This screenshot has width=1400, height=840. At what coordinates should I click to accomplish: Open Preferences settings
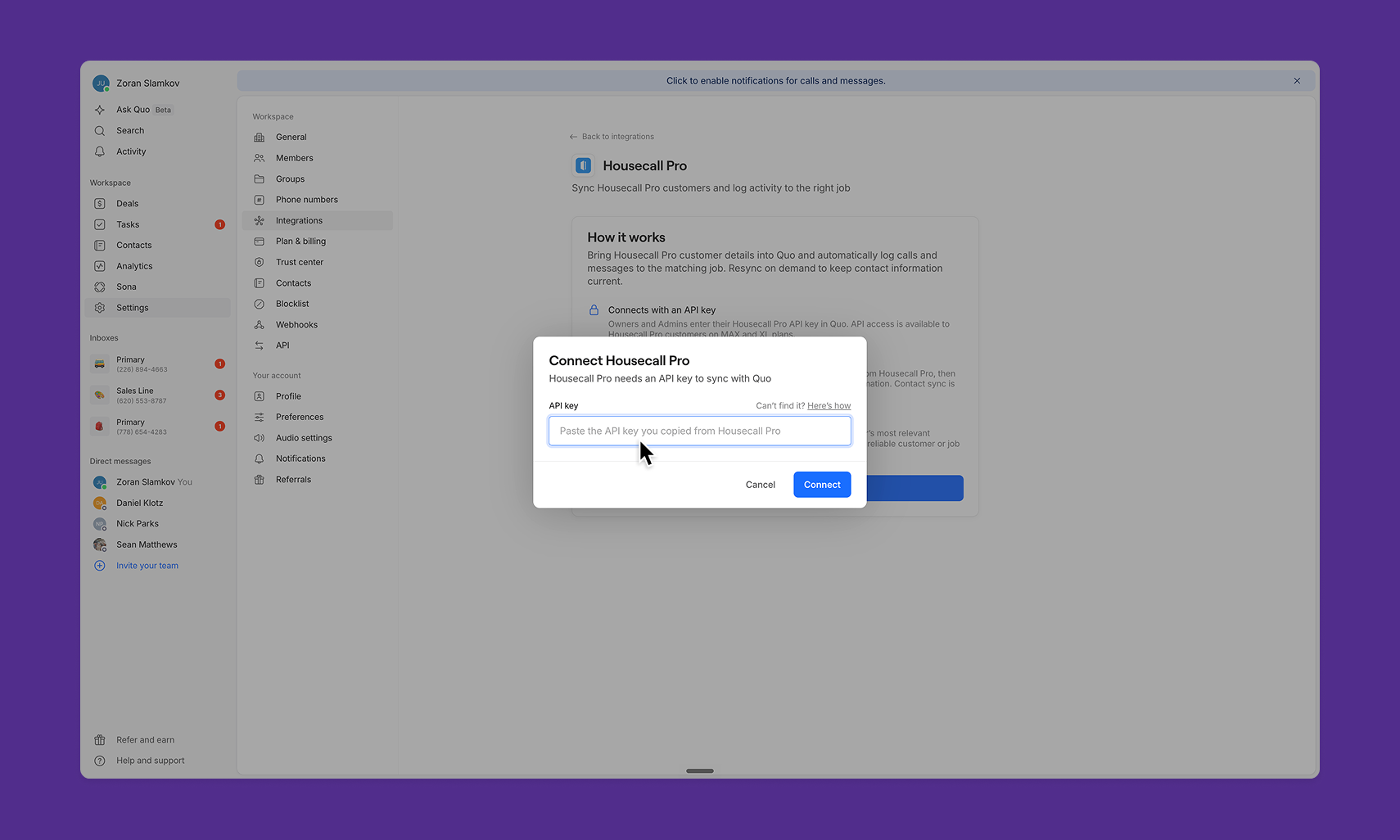tap(318, 417)
